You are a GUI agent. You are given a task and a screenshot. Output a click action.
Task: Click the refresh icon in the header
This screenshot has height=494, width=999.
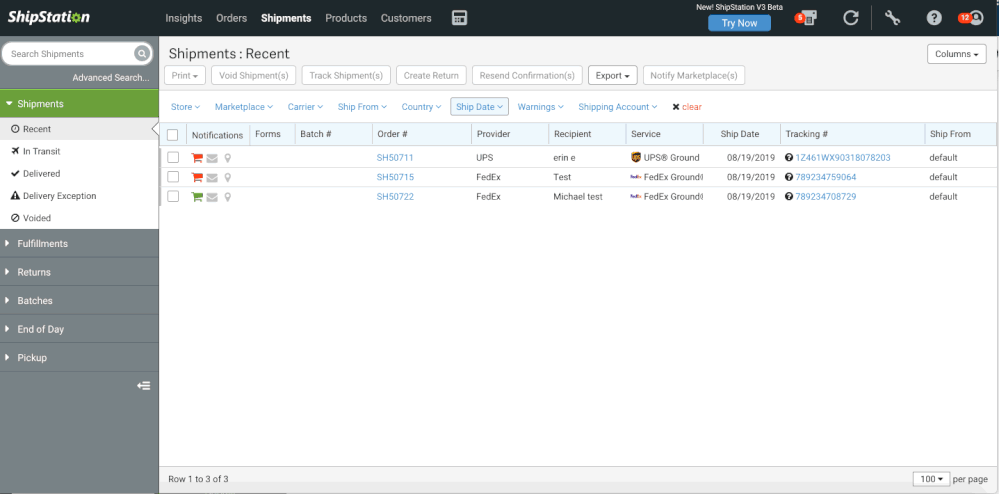(x=851, y=18)
